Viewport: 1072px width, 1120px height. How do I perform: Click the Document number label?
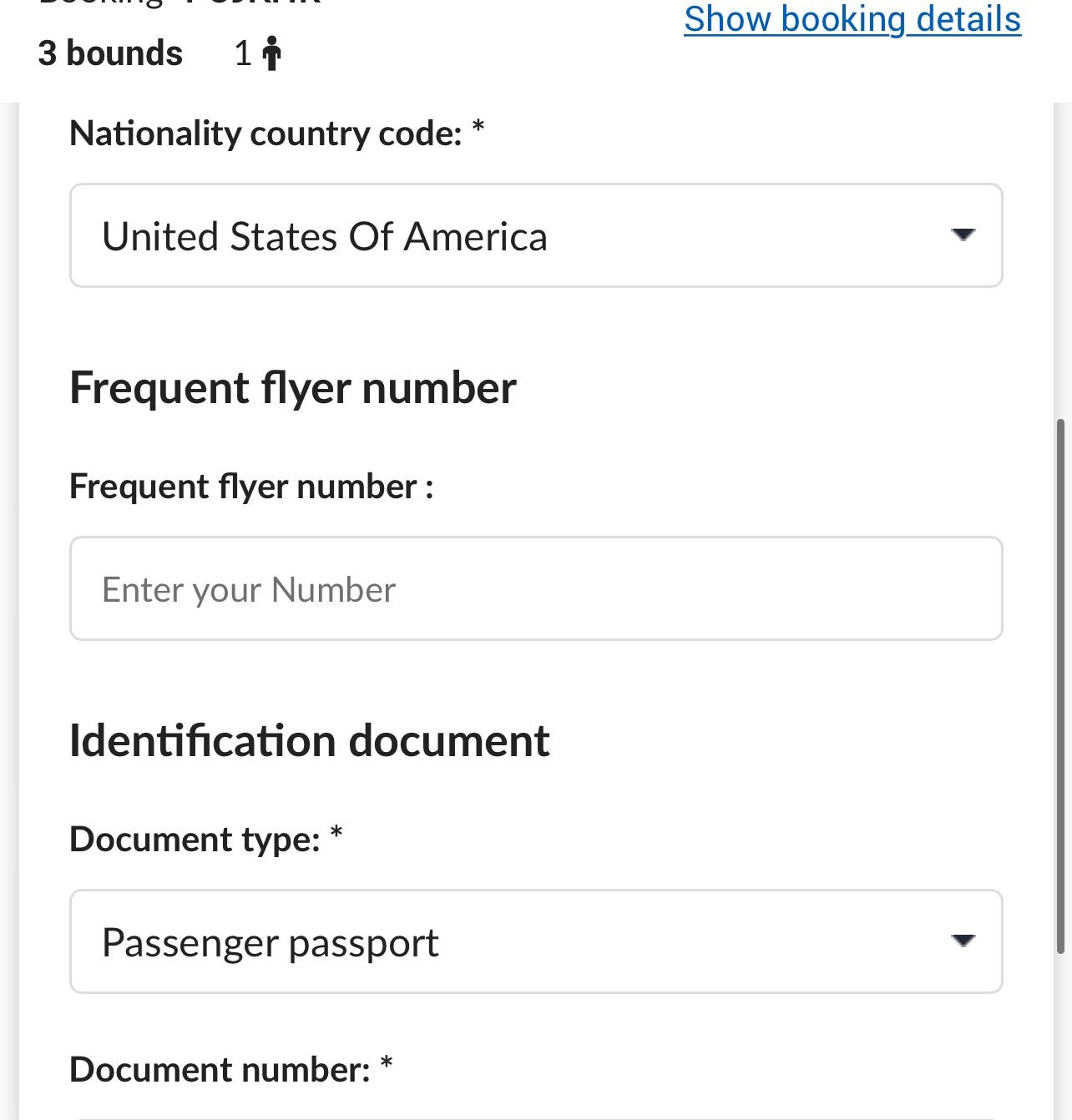(220, 1070)
